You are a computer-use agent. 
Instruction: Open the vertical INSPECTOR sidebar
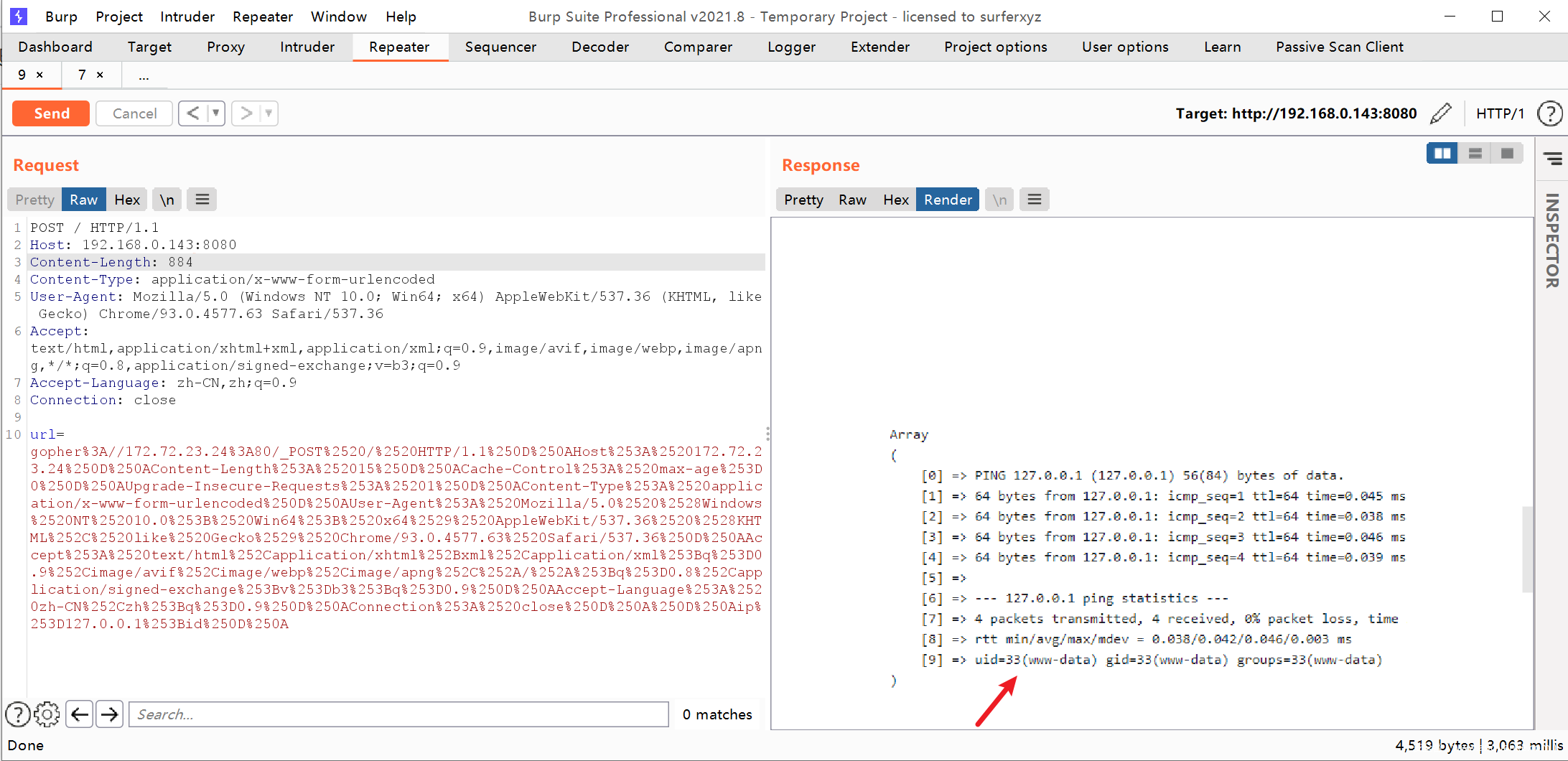point(1552,241)
